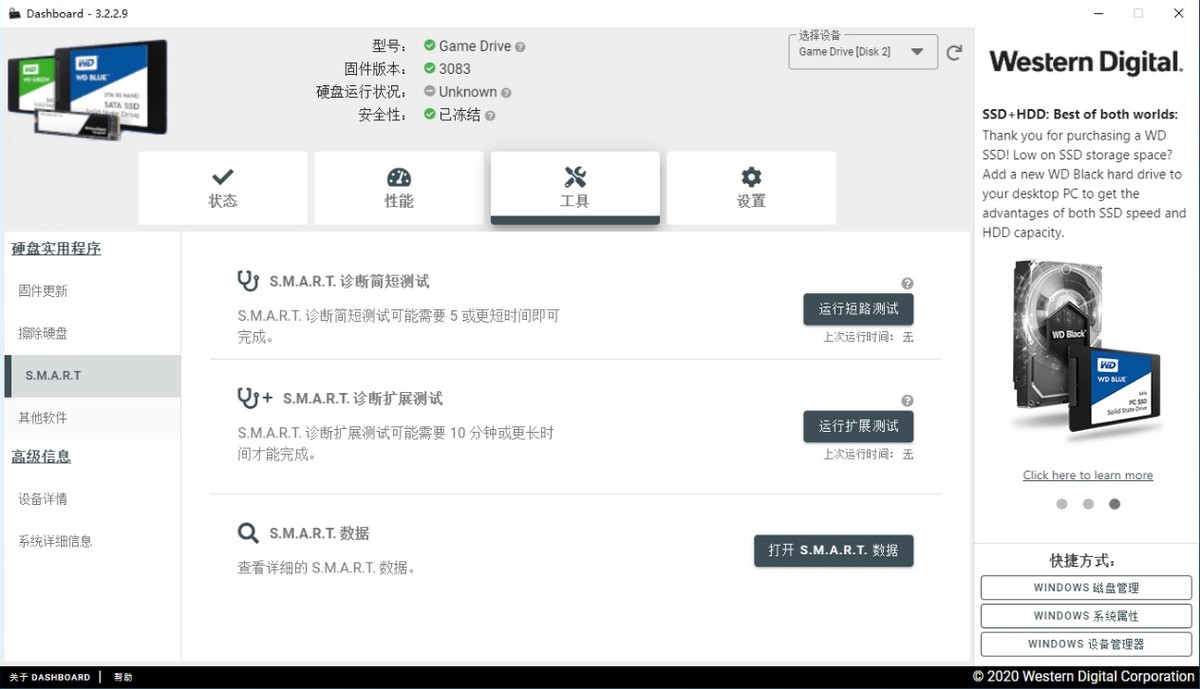
Task: Select 固件更新 in the sidebar
Action: [x=43, y=290]
